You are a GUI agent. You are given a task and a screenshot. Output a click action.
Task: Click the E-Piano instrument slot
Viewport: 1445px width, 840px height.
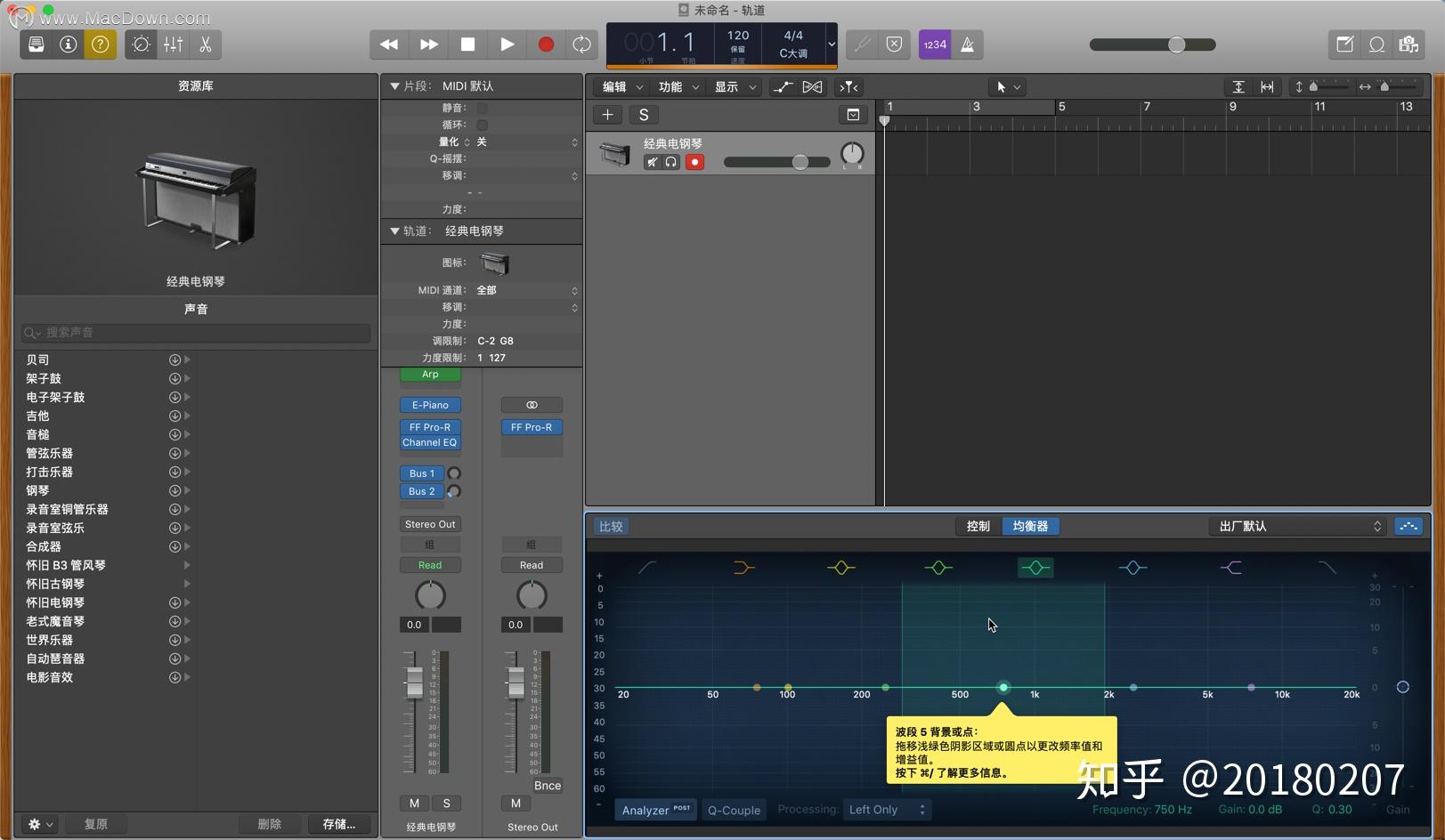point(430,405)
